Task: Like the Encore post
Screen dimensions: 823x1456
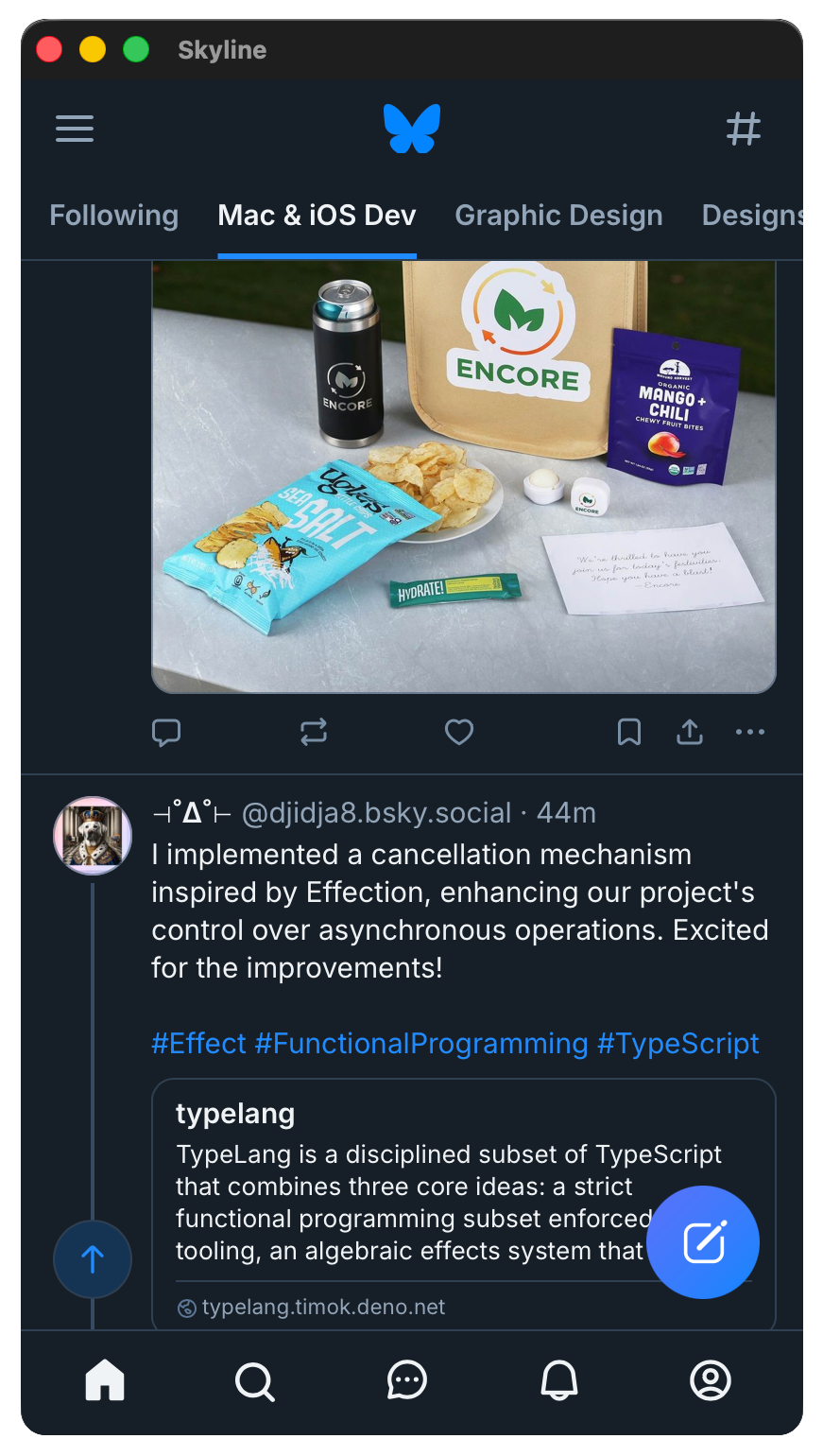Action: pos(459,732)
